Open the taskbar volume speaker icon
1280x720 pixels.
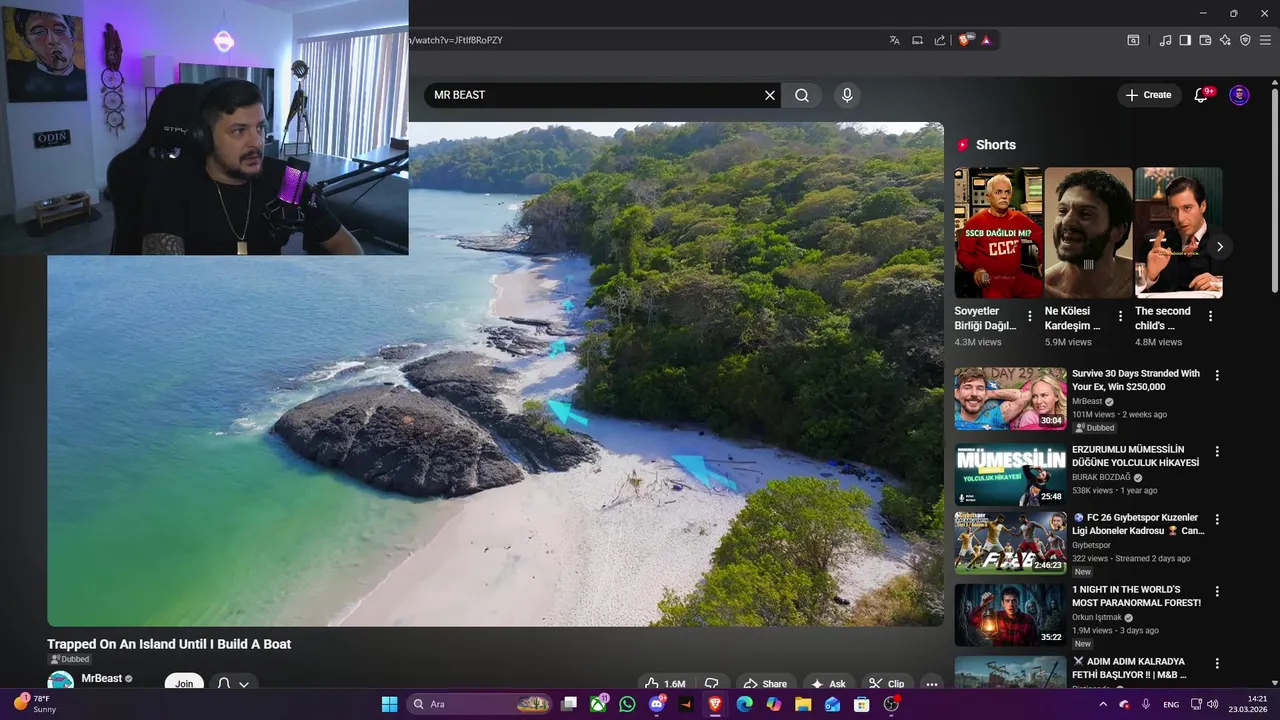(x=1213, y=704)
